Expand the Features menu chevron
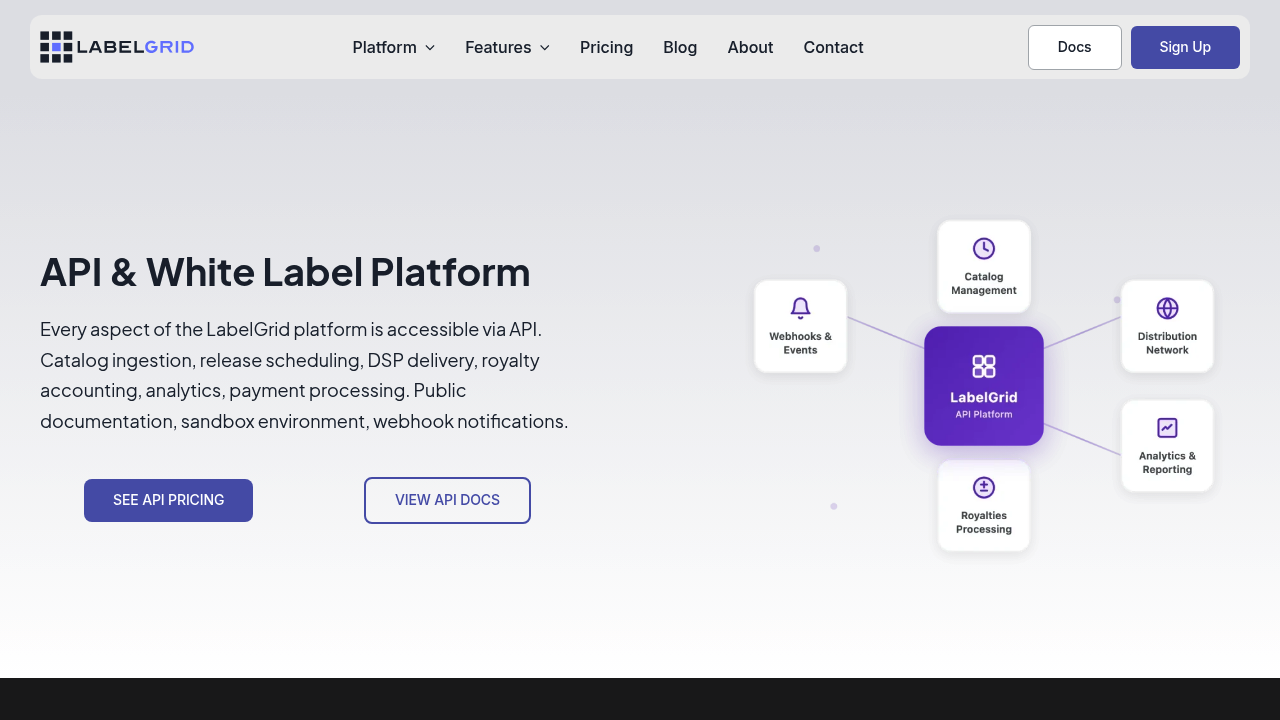The width and height of the screenshot is (1280, 720). point(545,47)
